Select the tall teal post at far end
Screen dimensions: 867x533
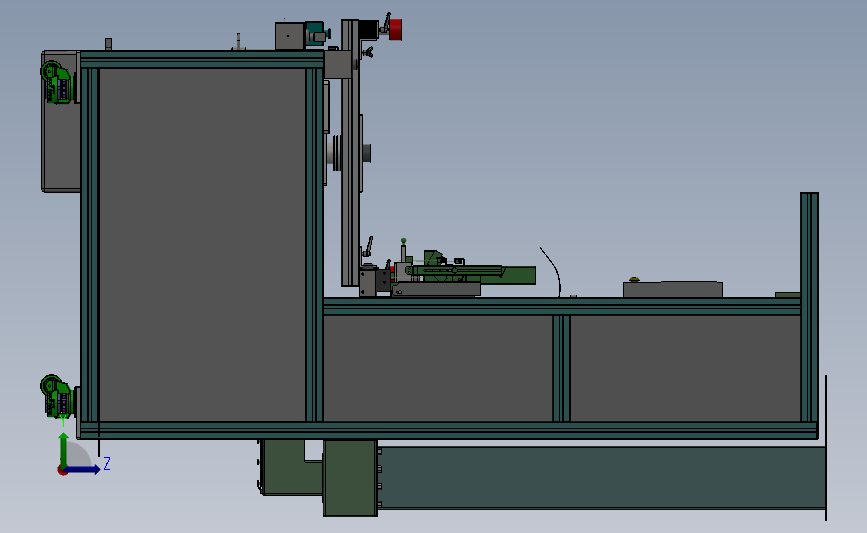[809, 308]
